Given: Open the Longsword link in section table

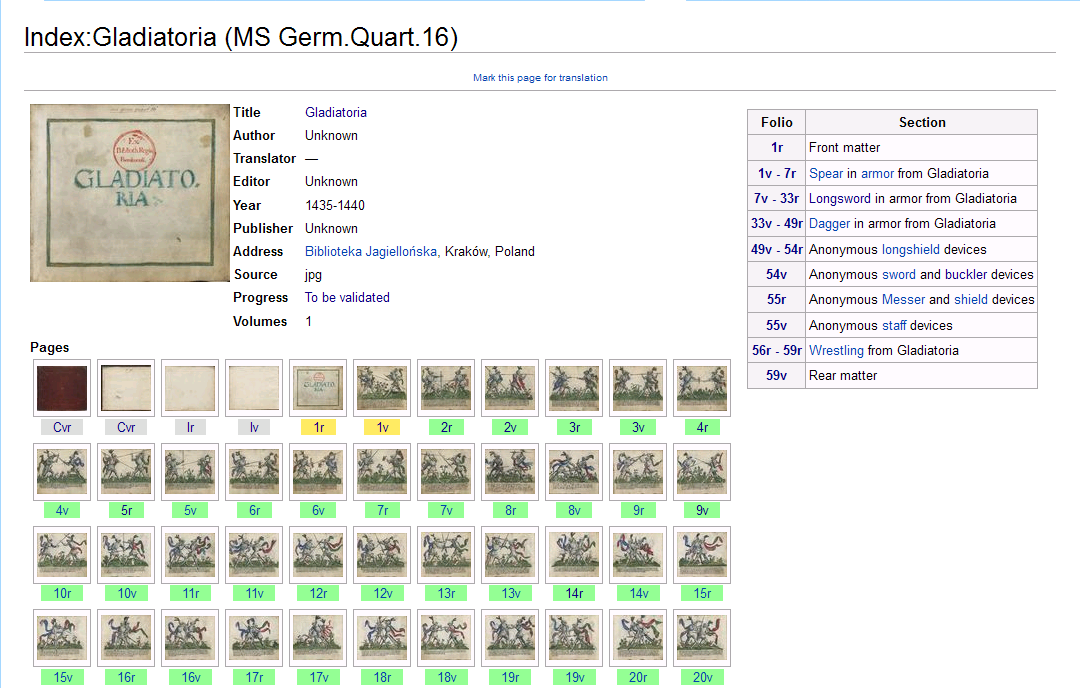Looking at the screenshot, I should tap(840, 198).
